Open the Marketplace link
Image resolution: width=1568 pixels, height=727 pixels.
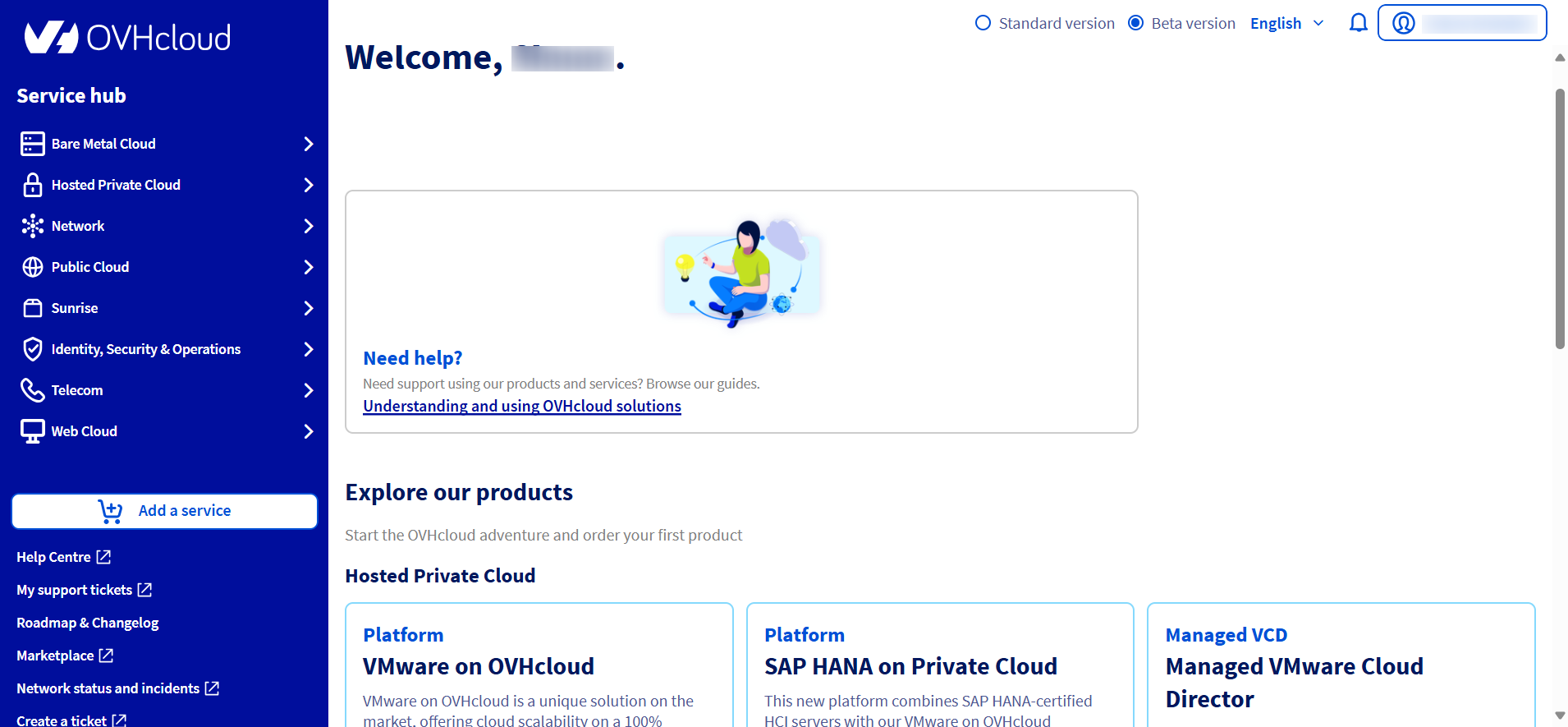tap(65, 656)
